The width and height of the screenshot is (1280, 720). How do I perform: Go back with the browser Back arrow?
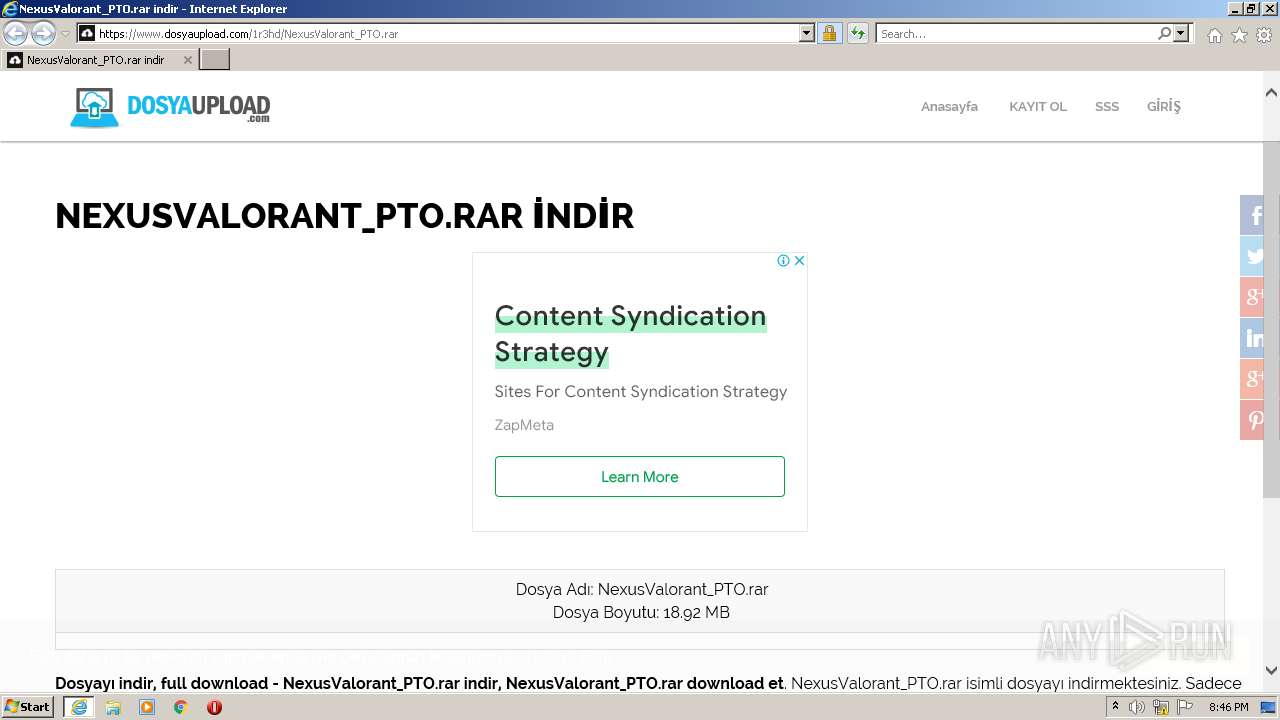coord(16,34)
